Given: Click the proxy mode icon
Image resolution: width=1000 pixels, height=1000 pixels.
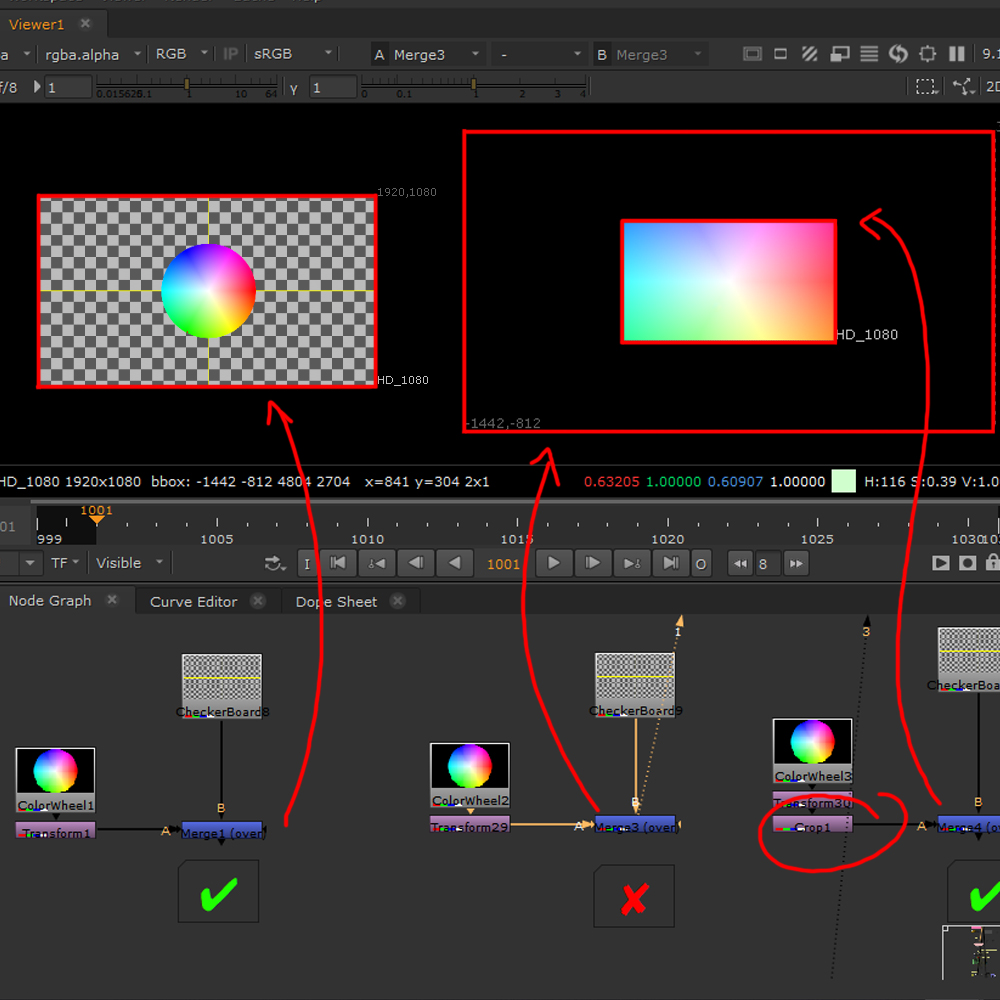Looking at the screenshot, I should pyautogui.click(x=839, y=54).
